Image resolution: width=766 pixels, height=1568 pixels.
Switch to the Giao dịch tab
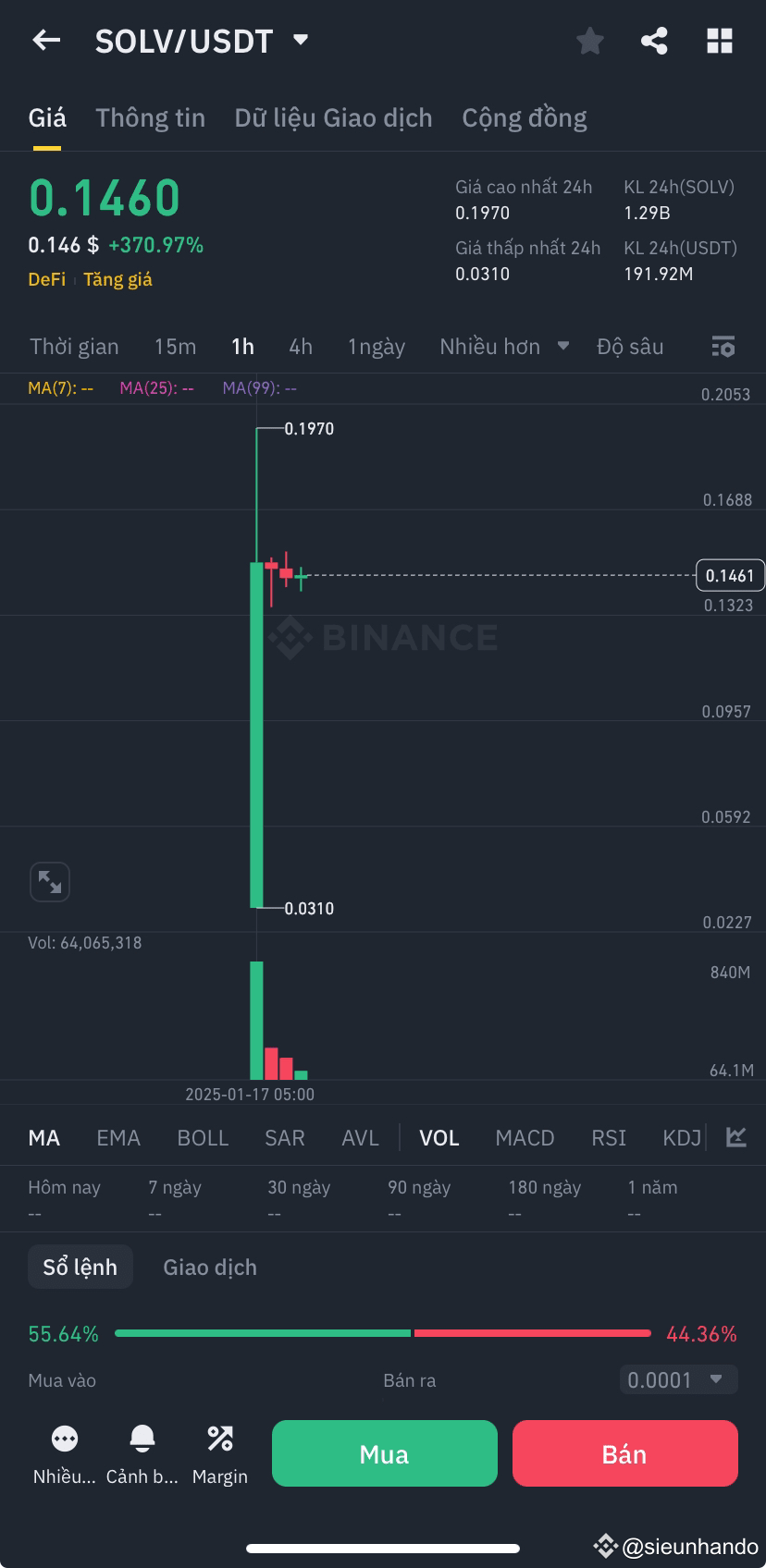(x=209, y=1267)
